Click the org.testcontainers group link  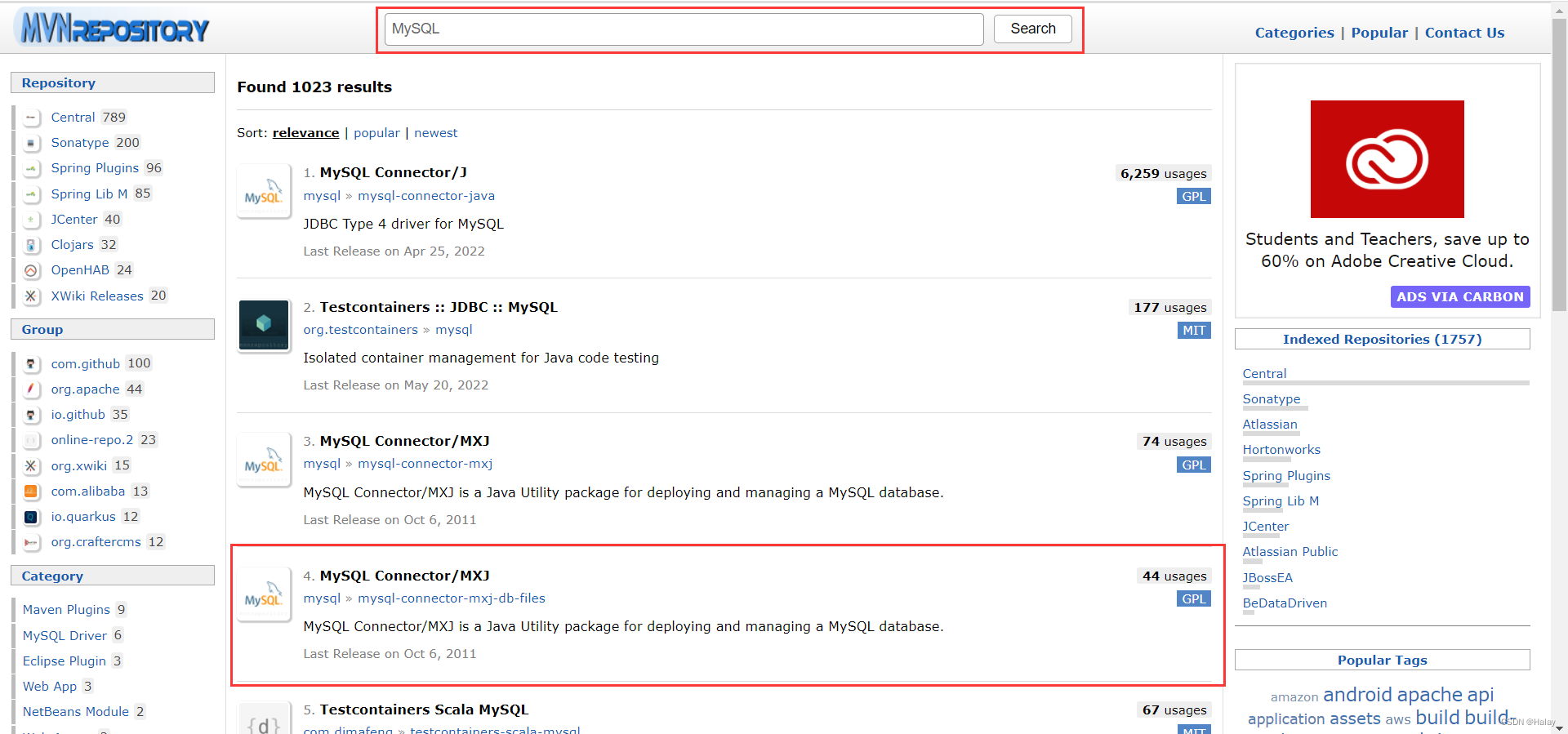point(360,330)
